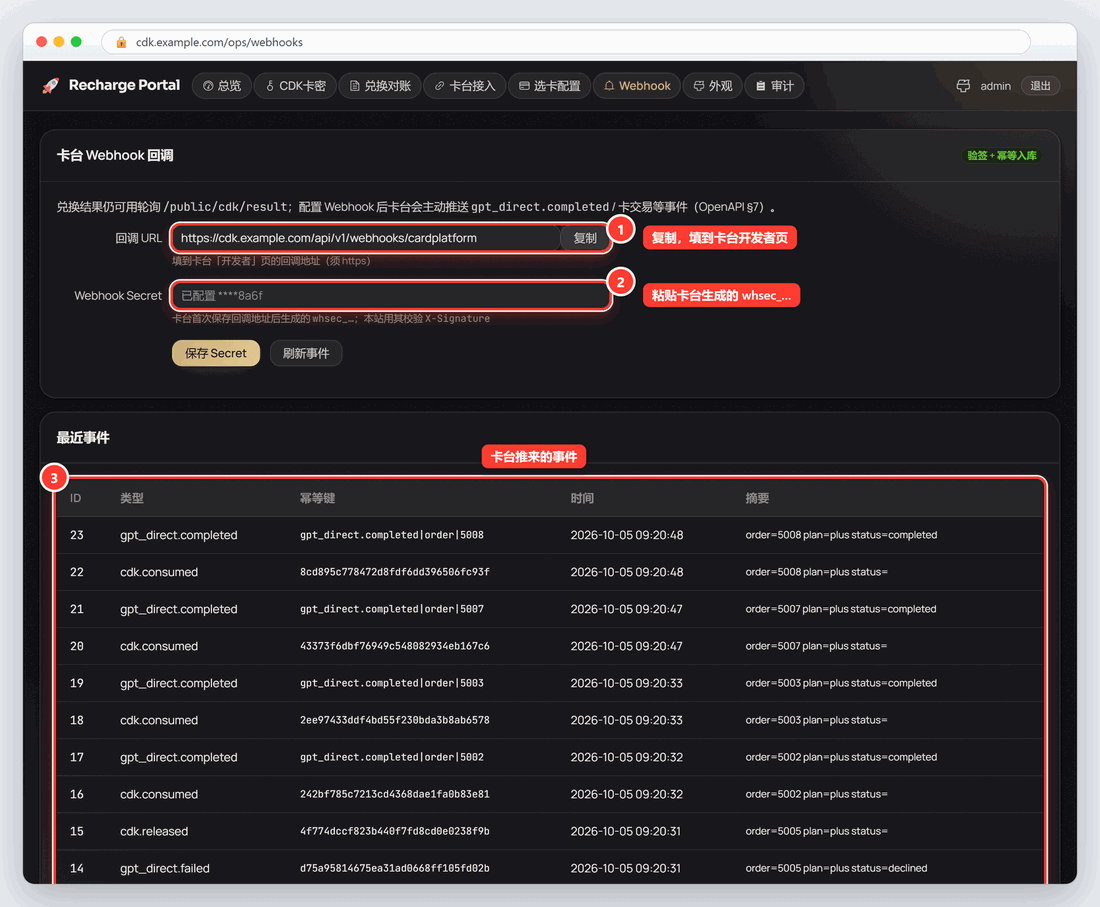The width and height of the screenshot is (1100, 907).
Task: Click key '8cd895c778472d8fdf6dd396506fc93f'
Action: (x=394, y=572)
